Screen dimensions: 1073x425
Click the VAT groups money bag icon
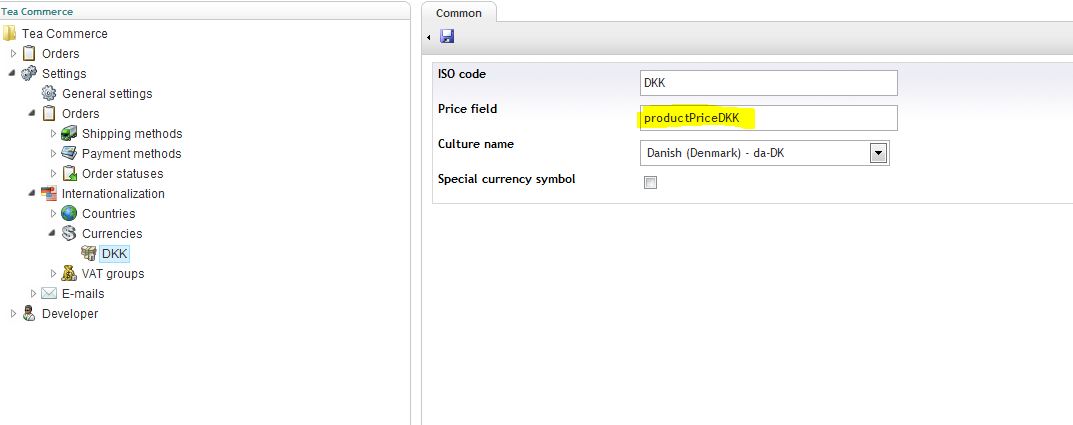69,273
